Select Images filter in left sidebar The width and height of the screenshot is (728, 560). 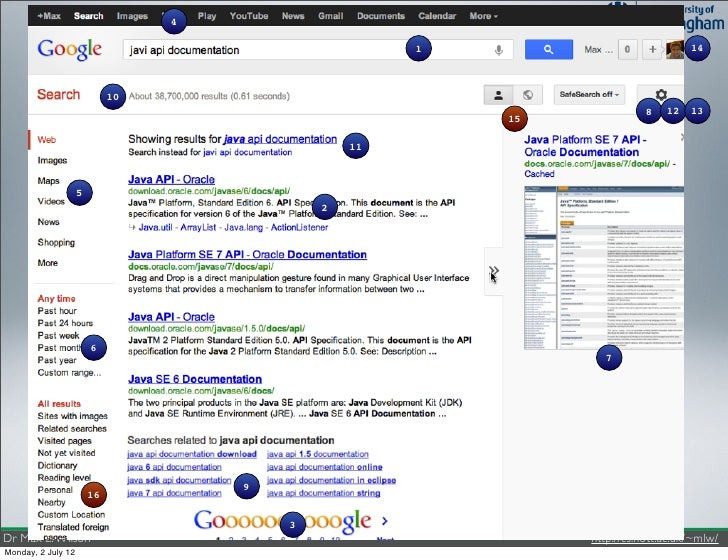pyautogui.click(x=52, y=160)
